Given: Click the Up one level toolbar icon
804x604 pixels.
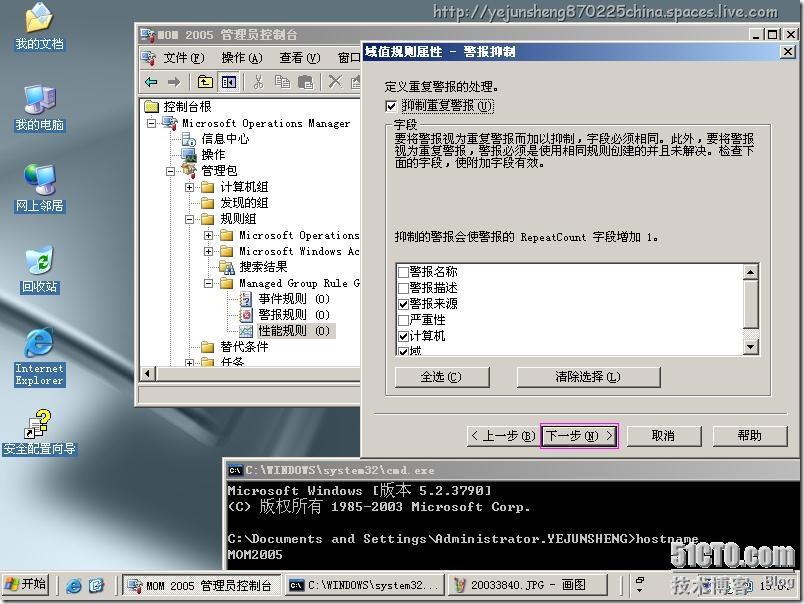Looking at the screenshot, I should 205,82.
